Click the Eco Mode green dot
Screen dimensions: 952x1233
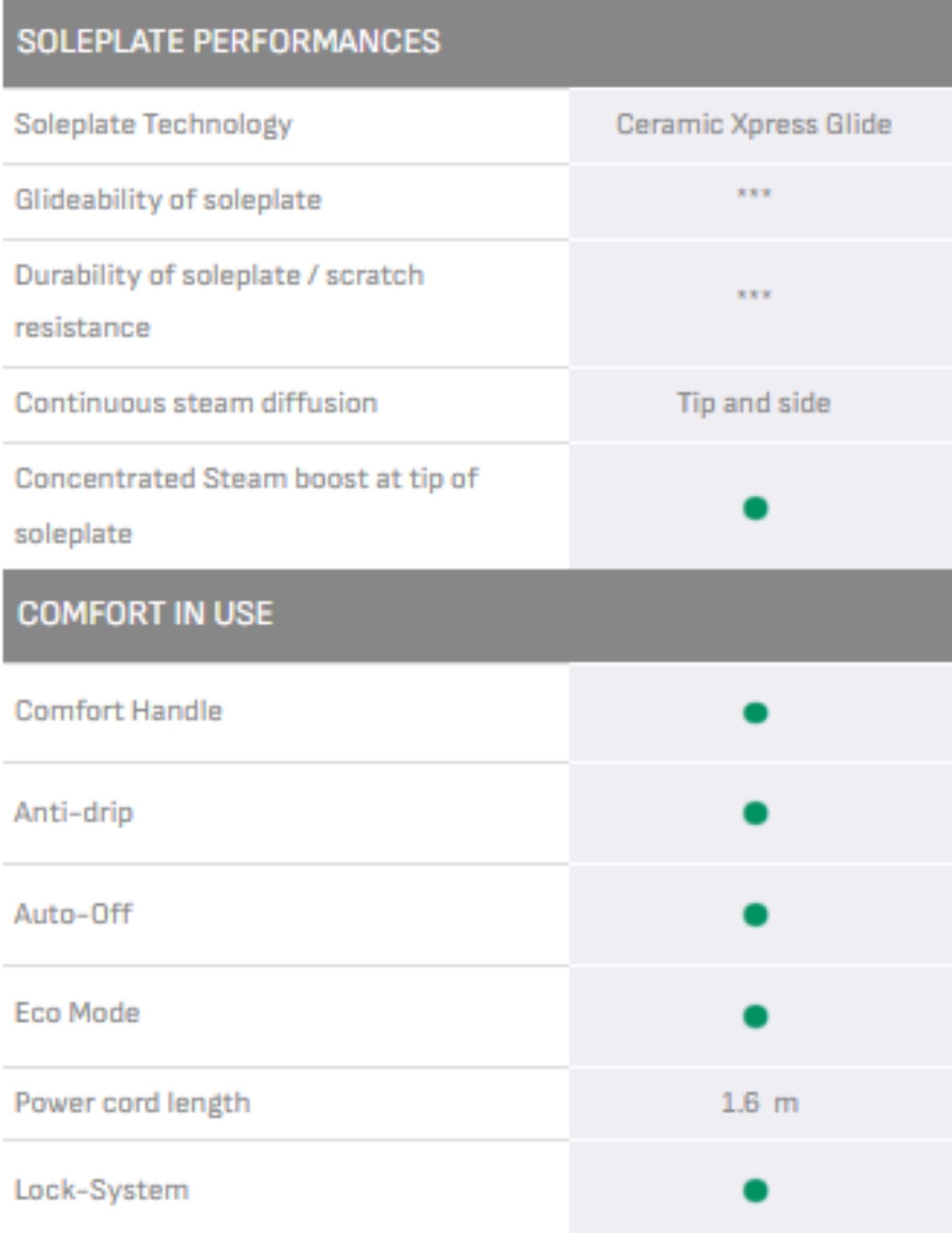[755, 1016]
